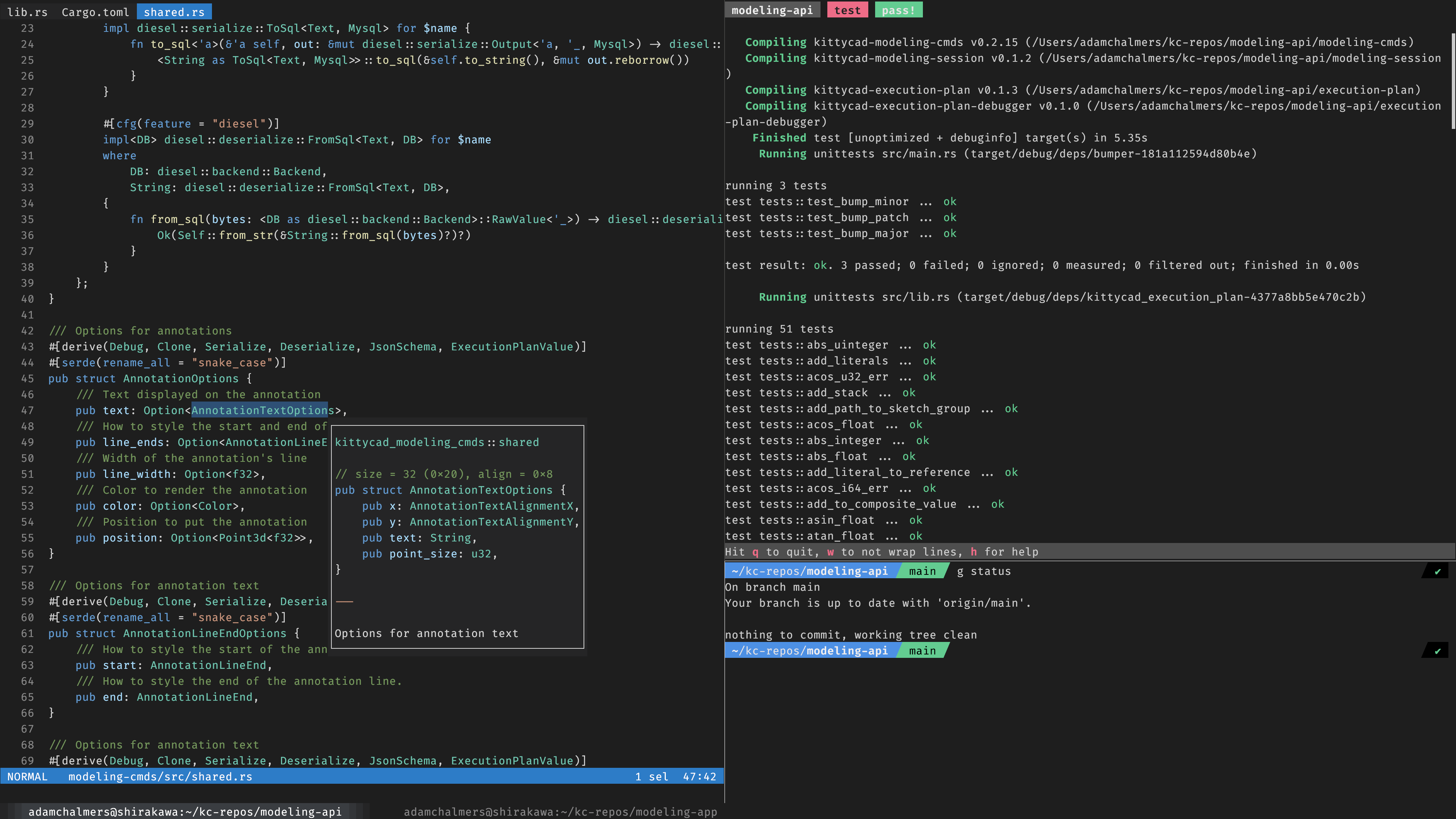The height and width of the screenshot is (819, 1456).
Task: Click line number 45 in the gutter
Action: tap(27, 379)
